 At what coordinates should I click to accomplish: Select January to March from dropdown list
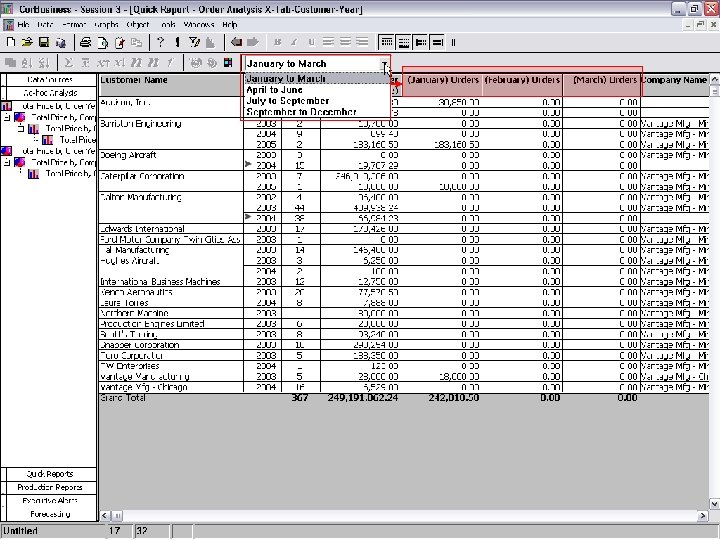click(x=317, y=79)
